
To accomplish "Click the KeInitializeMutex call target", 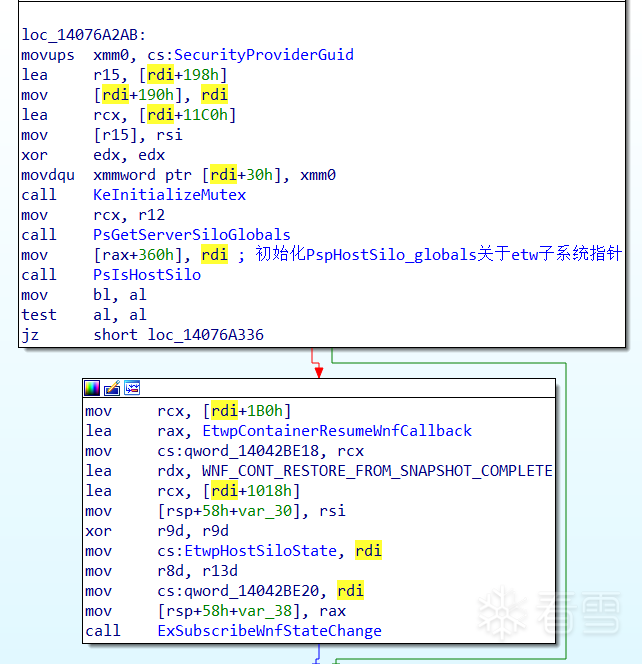I will [169, 195].
